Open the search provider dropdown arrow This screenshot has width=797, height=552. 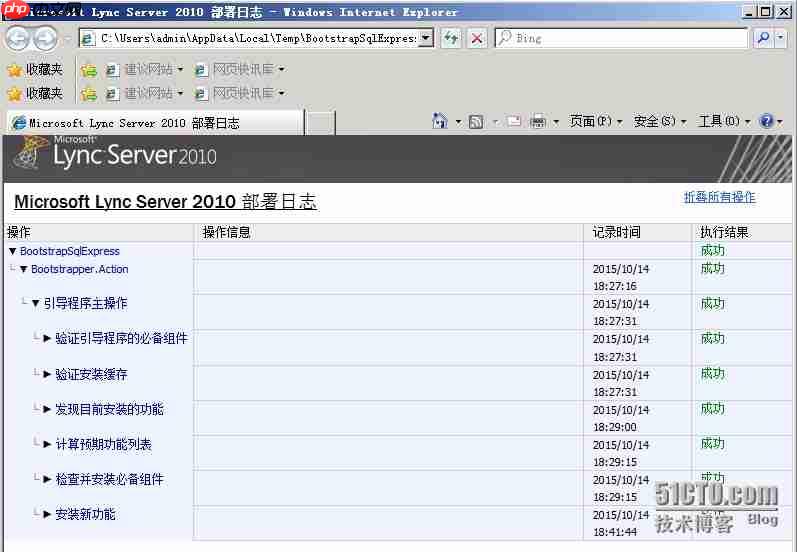coord(781,38)
